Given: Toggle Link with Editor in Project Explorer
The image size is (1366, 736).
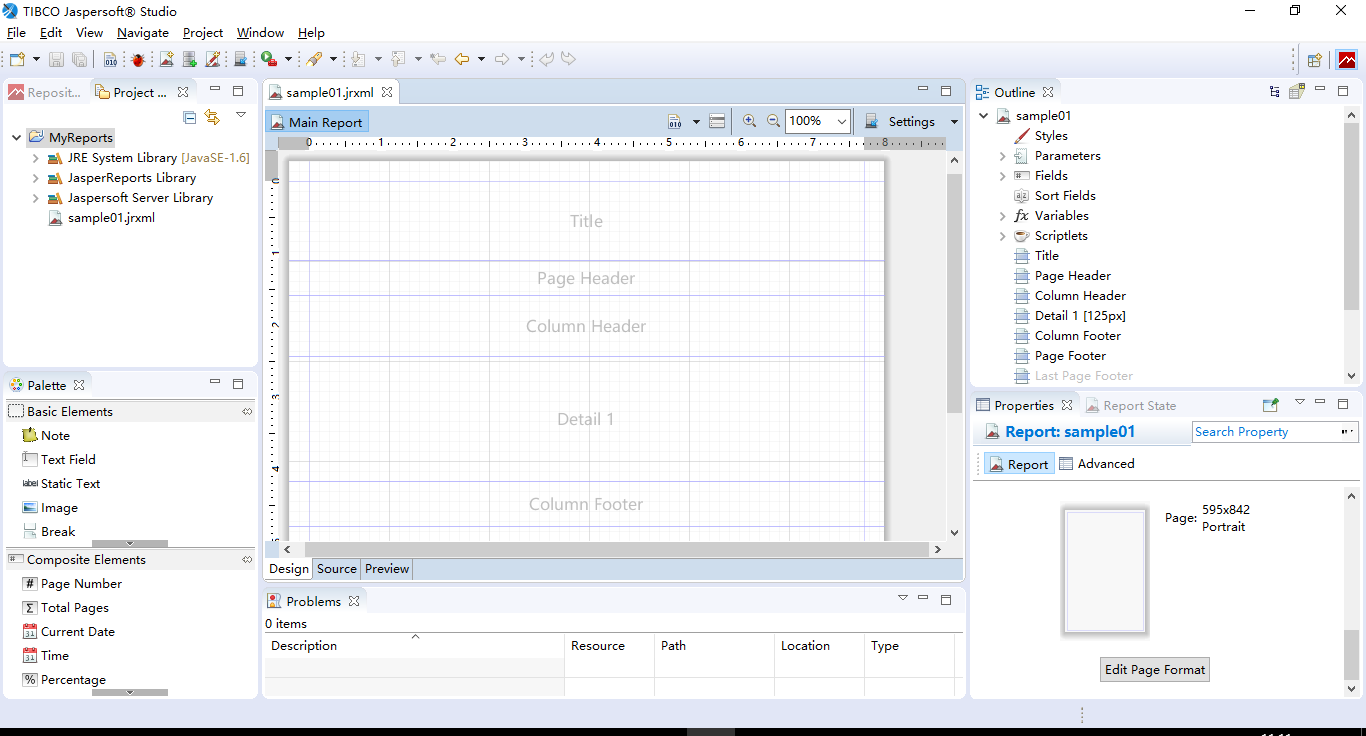Looking at the screenshot, I should pyautogui.click(x=212, y=117).
